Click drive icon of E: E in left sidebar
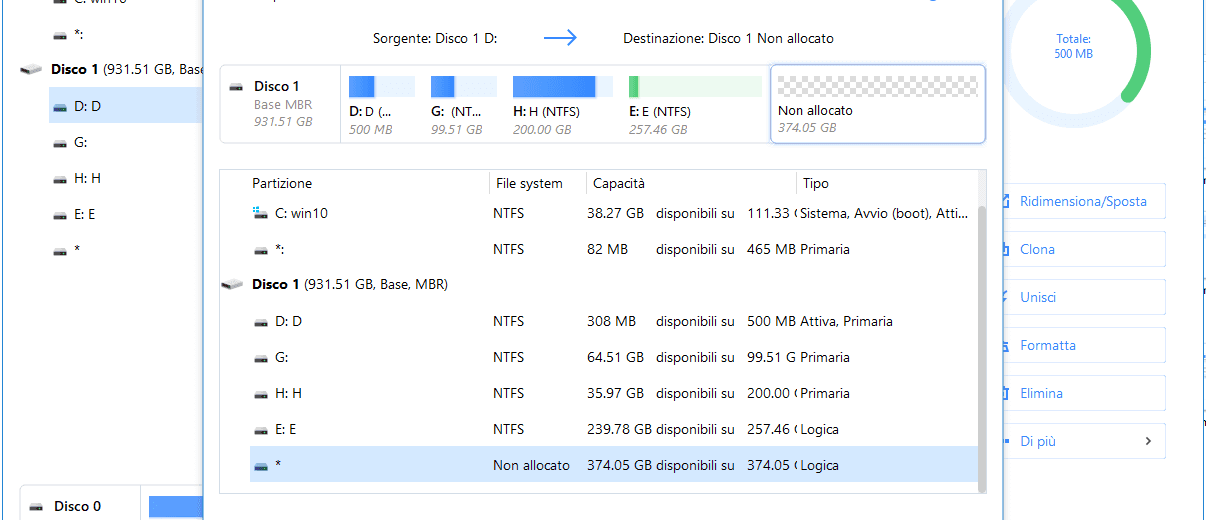 pos(60,214)
